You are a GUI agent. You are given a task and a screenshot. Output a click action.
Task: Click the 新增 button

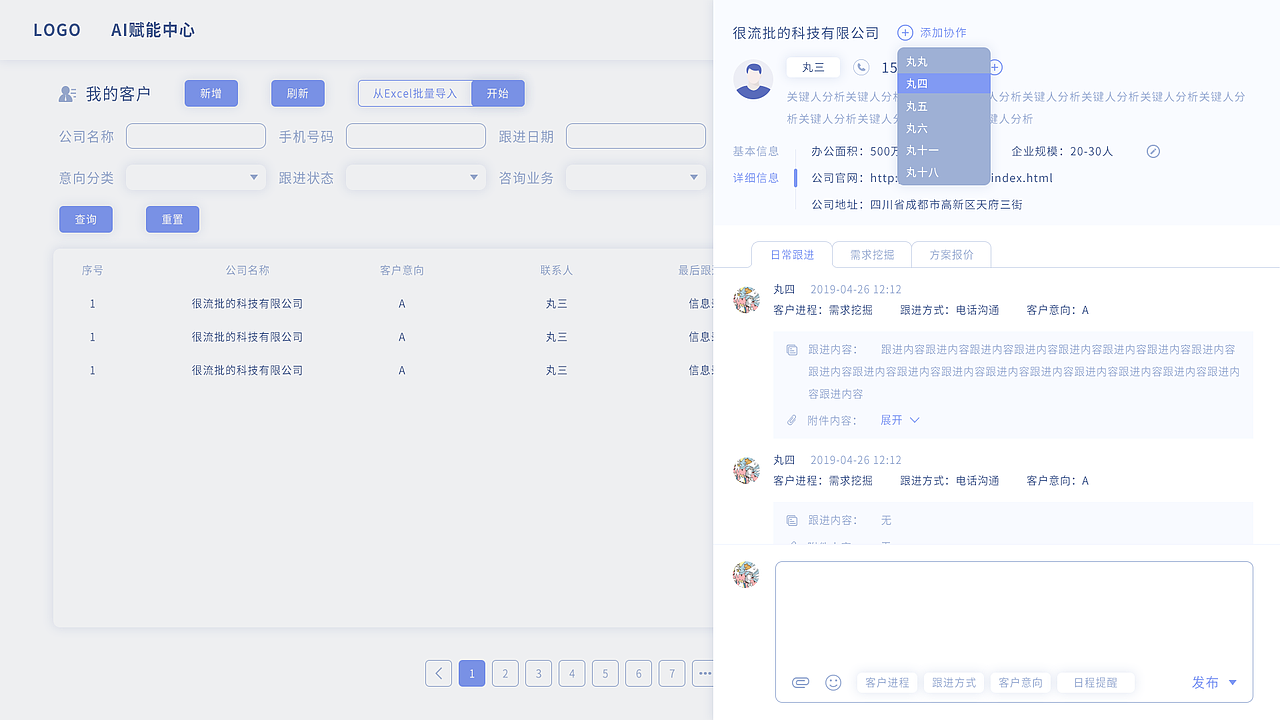pos(210,93)
